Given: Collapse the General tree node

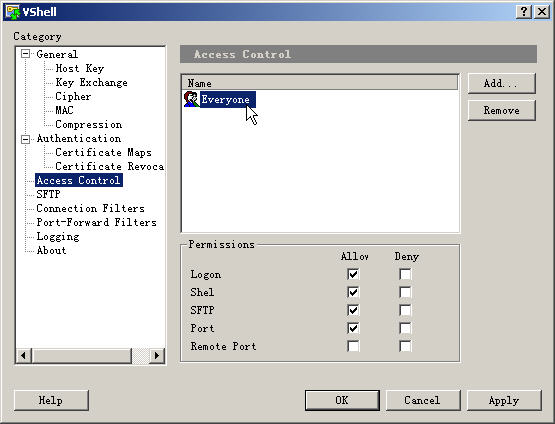Looking at the screenshot, I should 25,54.
